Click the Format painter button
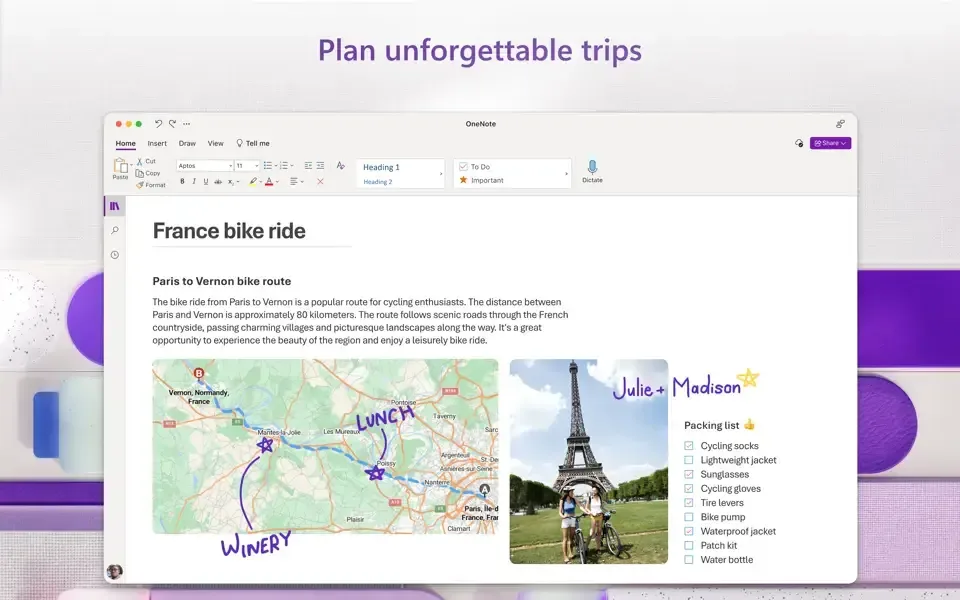 coord(150,185)
